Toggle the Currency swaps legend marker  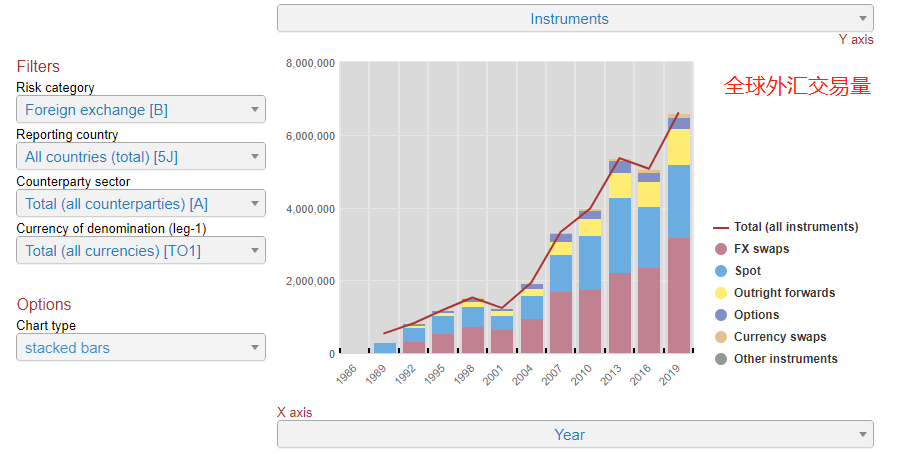tap(720, 337)
